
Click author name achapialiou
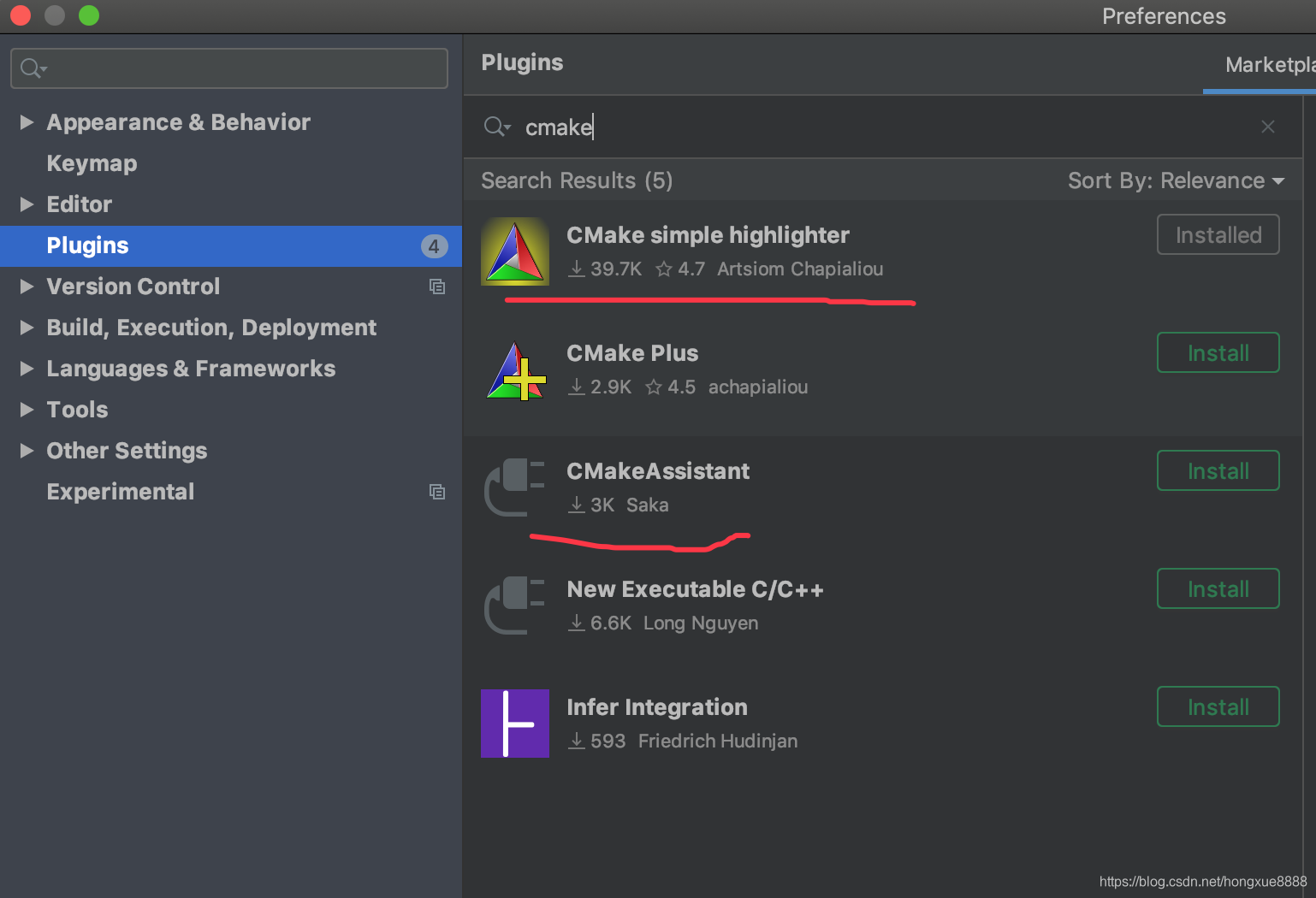[758, 387]
